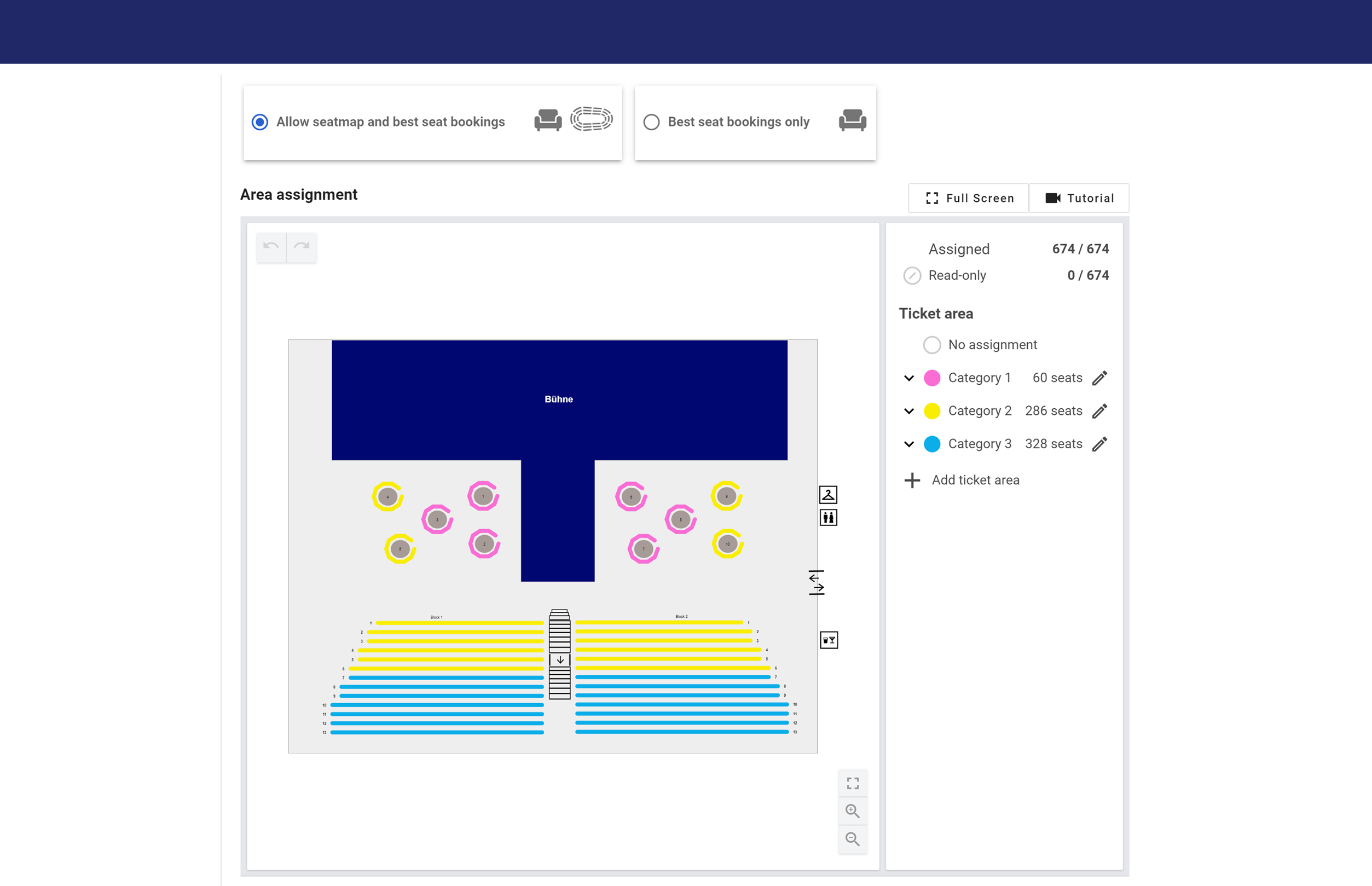Choose the No assignment radio option
Image resolution: width=1372 pixels, height=886 pixels.
coord(932,345)
